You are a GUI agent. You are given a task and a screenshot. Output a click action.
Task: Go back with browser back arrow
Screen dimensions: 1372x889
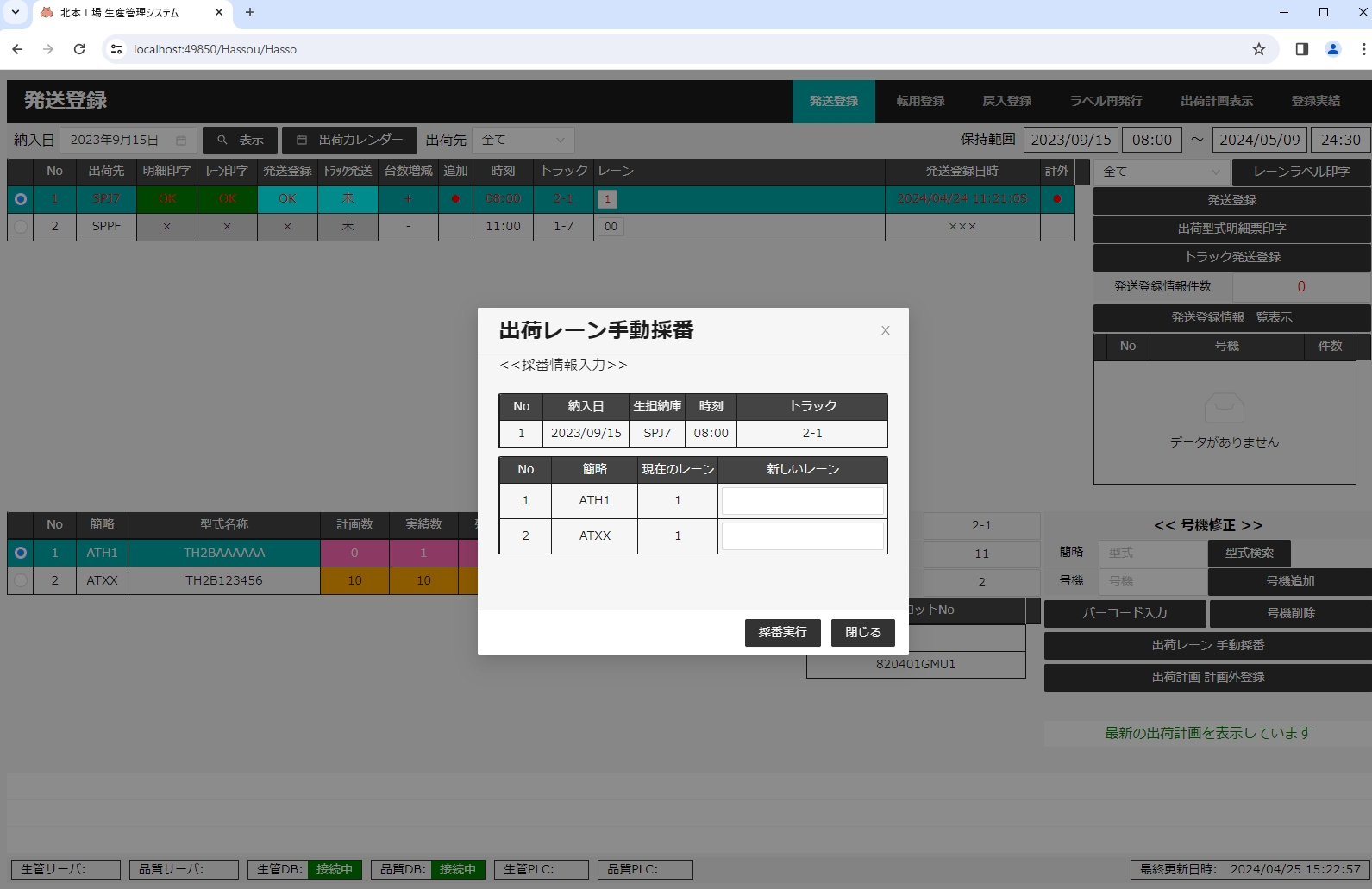pyautogui.click(x=17, y=49)
